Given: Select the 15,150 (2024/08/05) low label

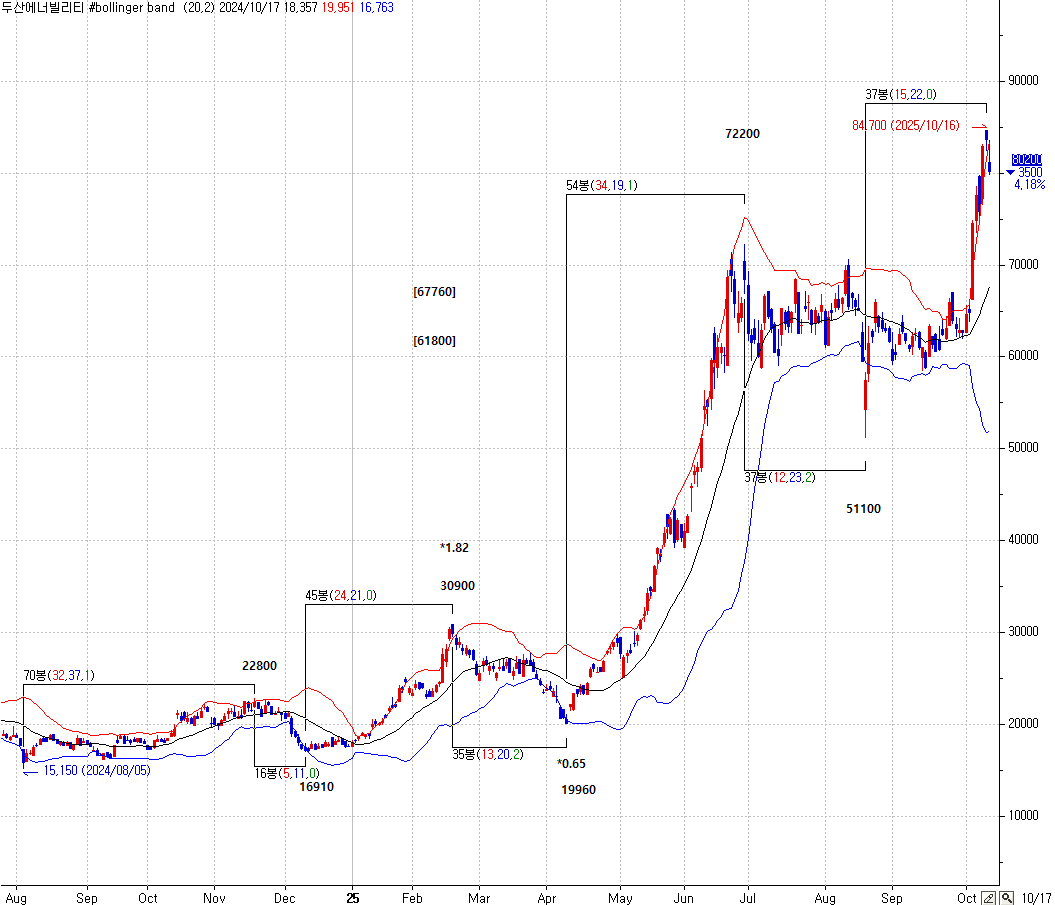Looking at the screenshot, I should tap(96, 771).
